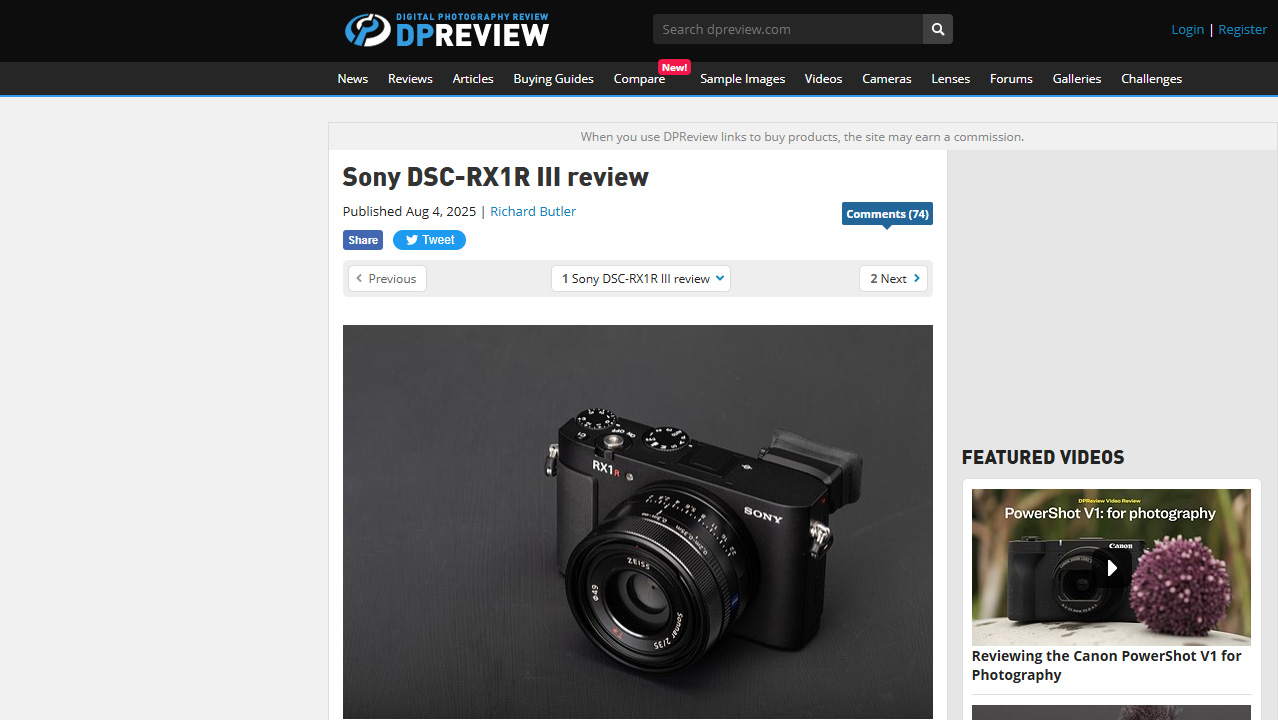Open the Compare menu item
The image size is (1278, 720).
(639, 79)
